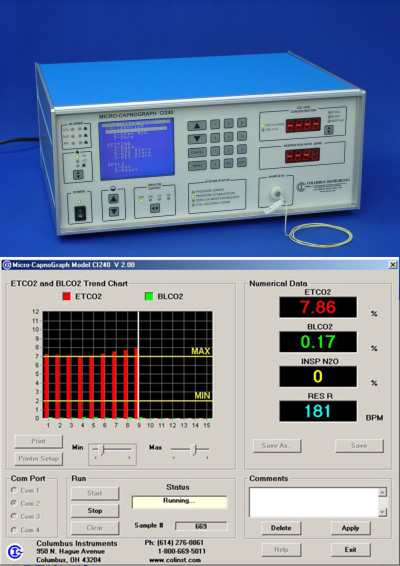400x566 pixels.
Task: Click the white cursor line at sample 9
Action: point(138,365)
